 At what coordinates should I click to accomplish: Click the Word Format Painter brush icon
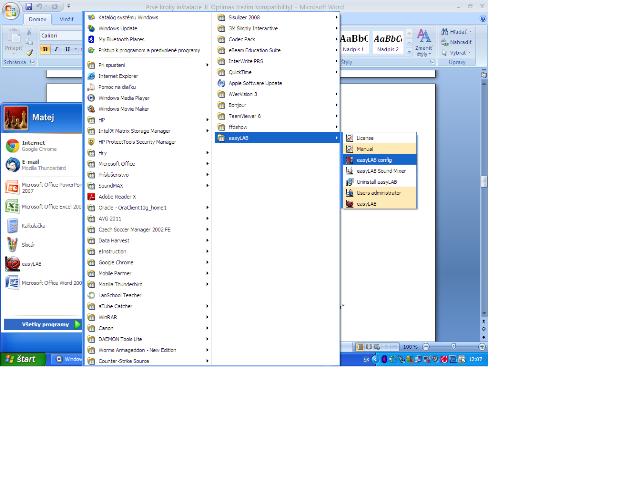(x=30, y=53)
